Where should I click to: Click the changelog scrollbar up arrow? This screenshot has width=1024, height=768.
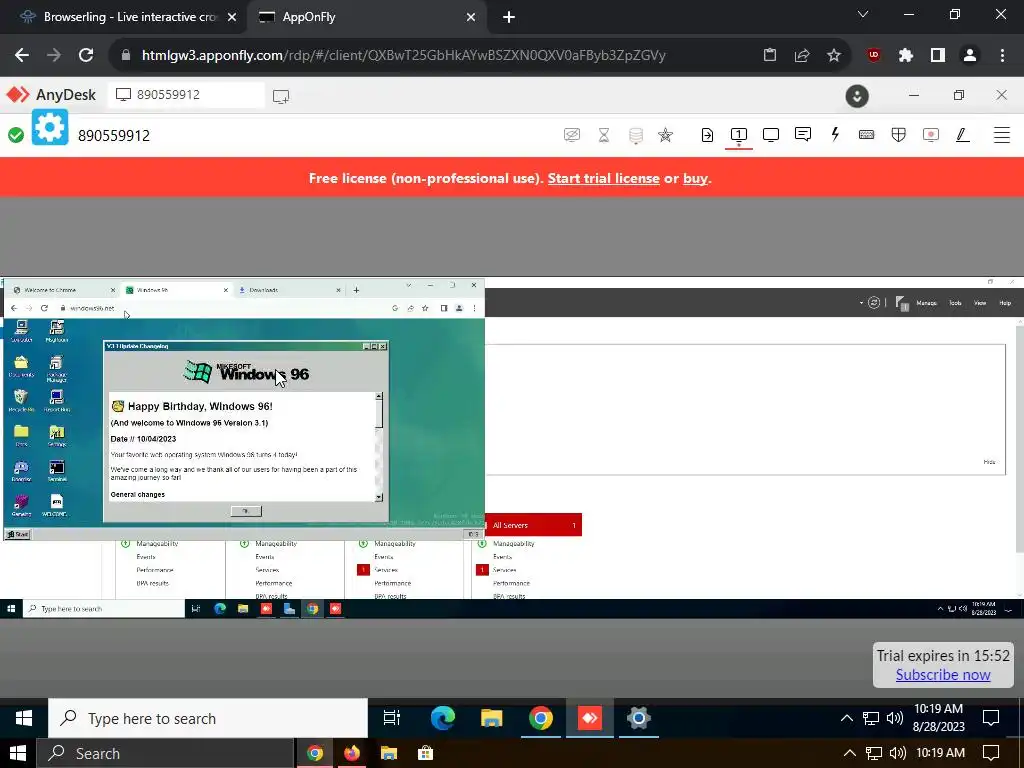tap(379, 397)
